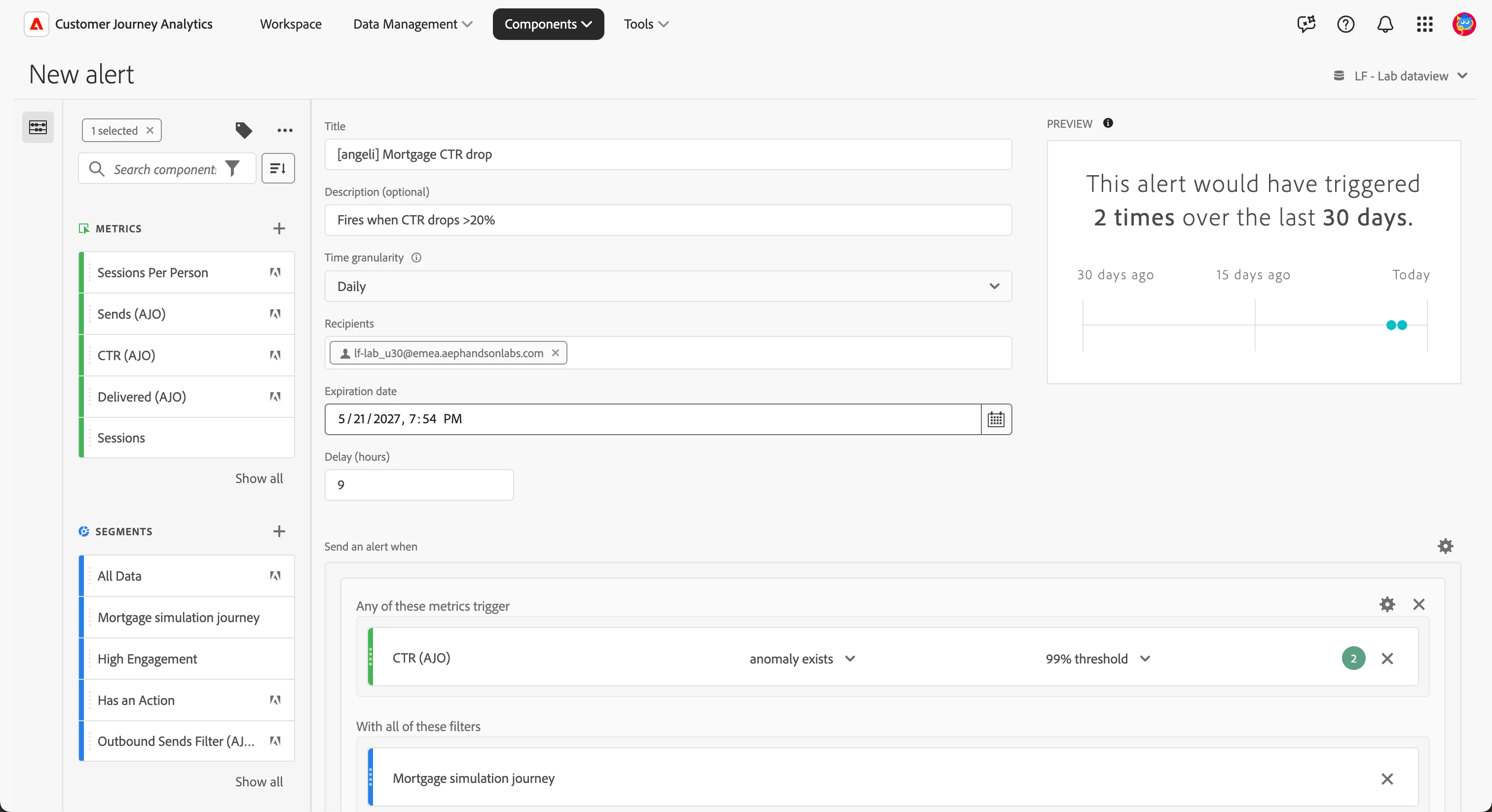
Task: Click the tag filter icon
Action: [243, 130]
